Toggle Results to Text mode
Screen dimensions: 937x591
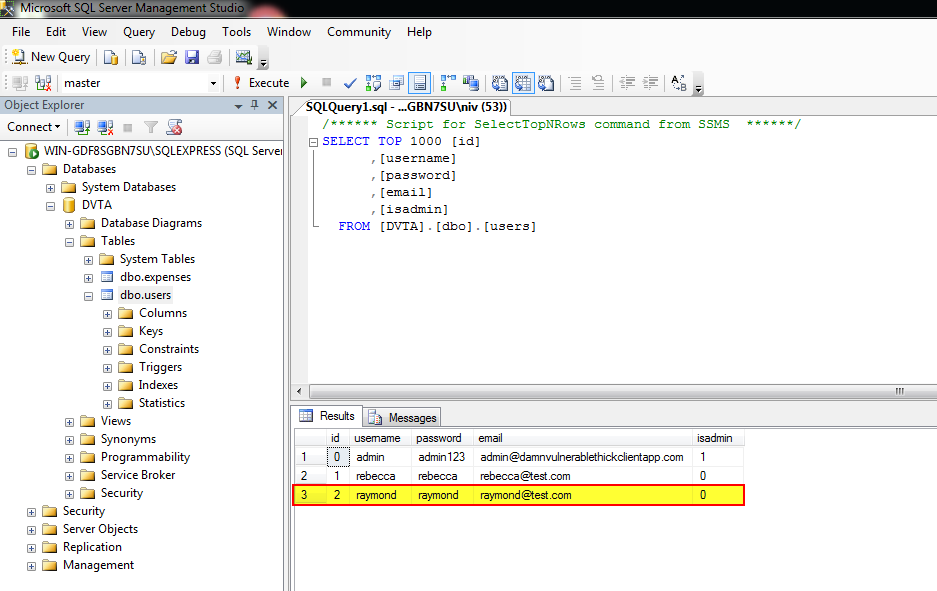[x=500, y=83]
